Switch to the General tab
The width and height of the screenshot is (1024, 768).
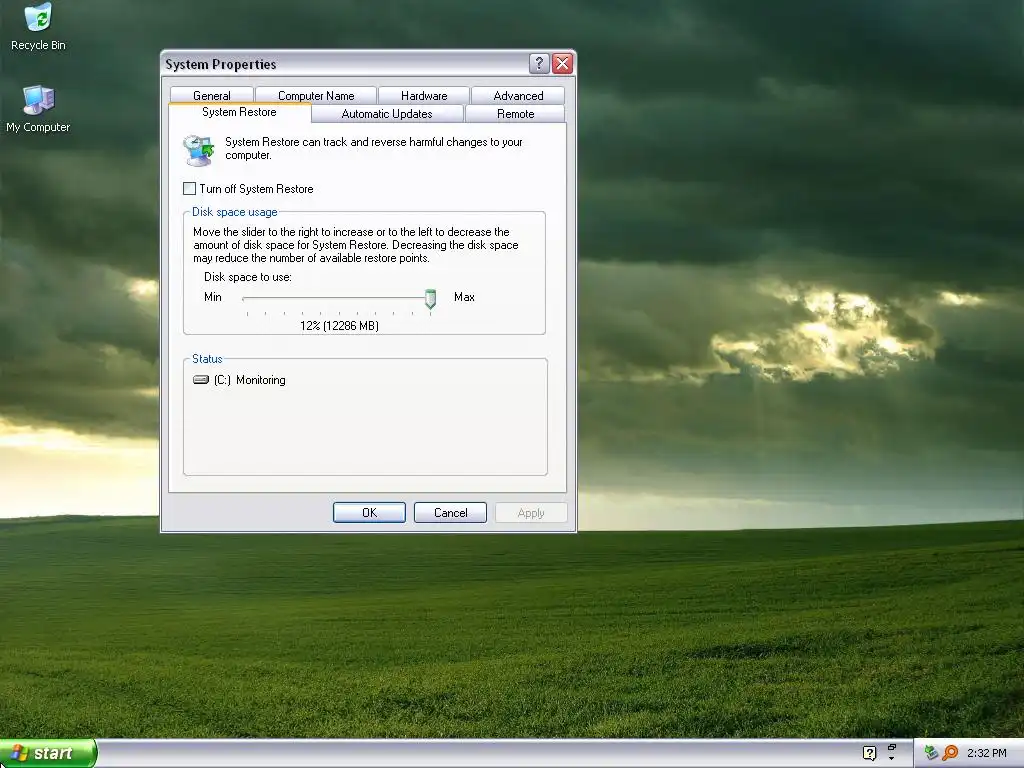pos(212,95)
